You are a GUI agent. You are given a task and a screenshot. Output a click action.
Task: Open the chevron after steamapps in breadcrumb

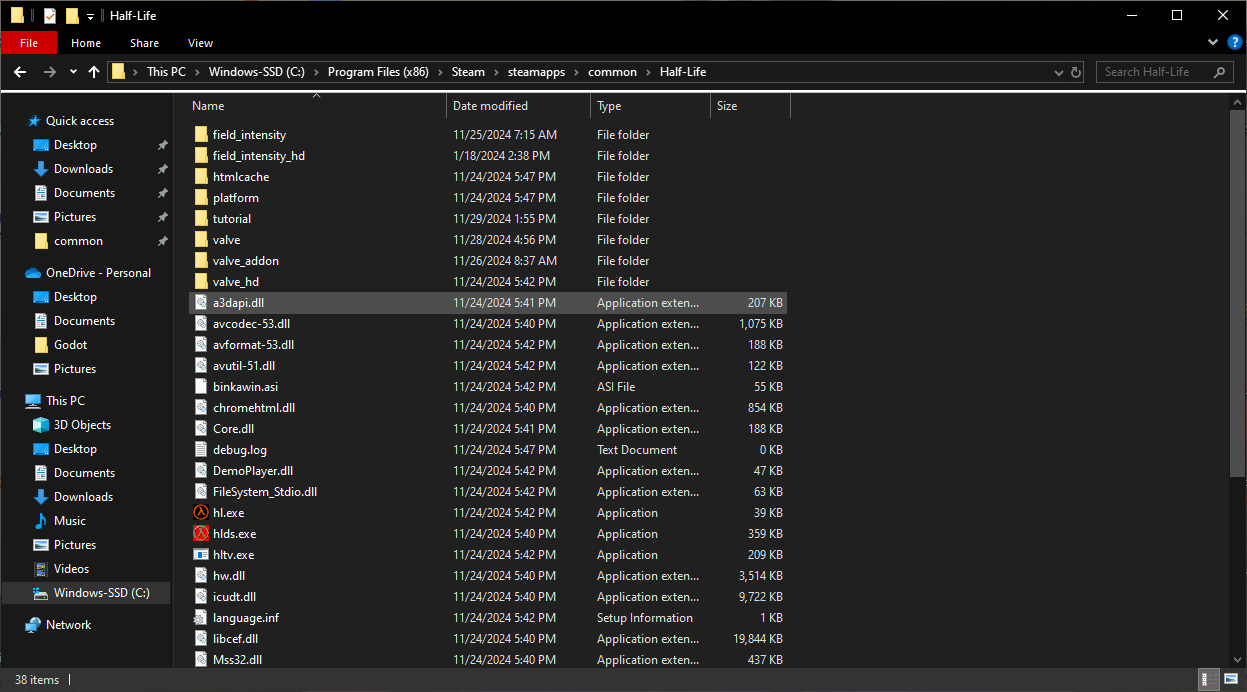(x=578, y=72)
